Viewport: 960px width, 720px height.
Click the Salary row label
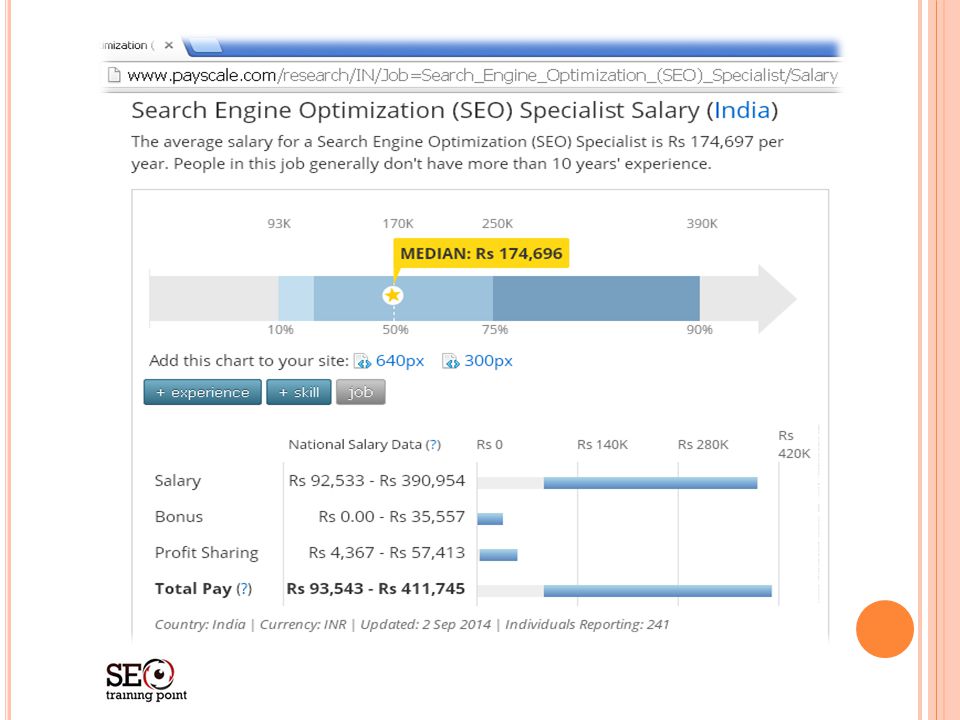(x=178, y=481)
